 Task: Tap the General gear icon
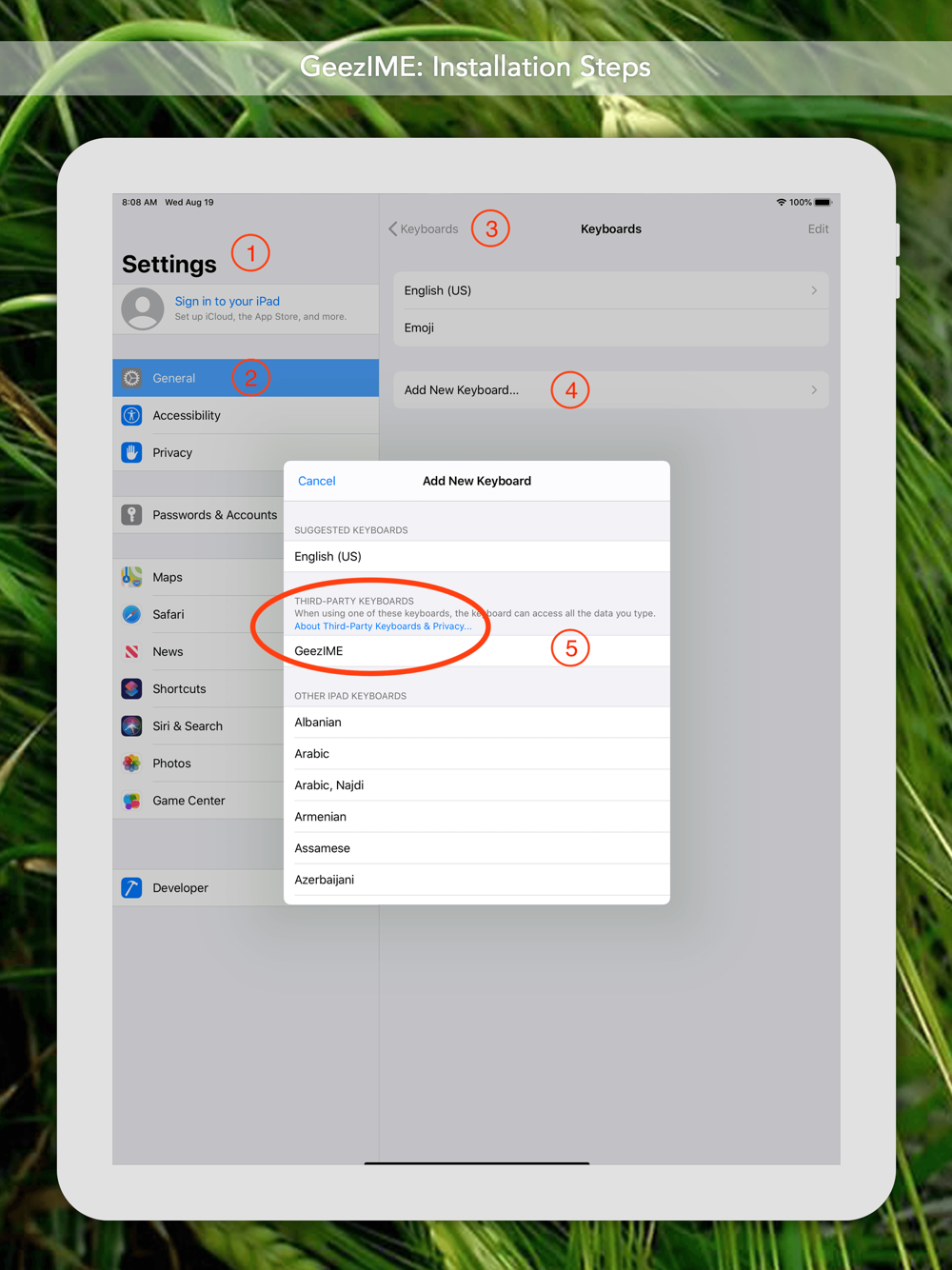pyautogui.click(x=132, y=378)
